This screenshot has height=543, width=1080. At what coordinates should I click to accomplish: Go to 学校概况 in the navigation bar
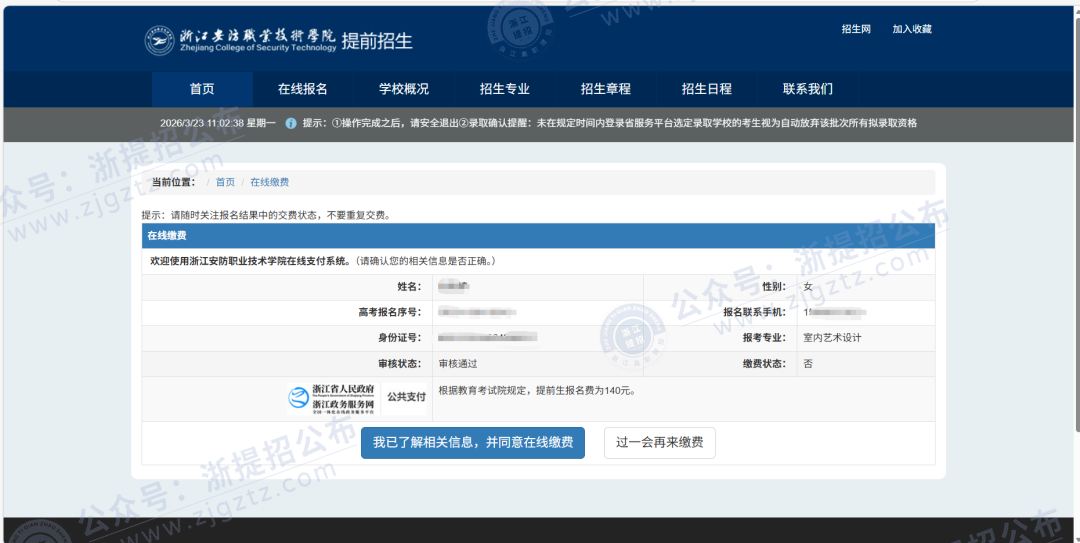[x=404, y=89]
